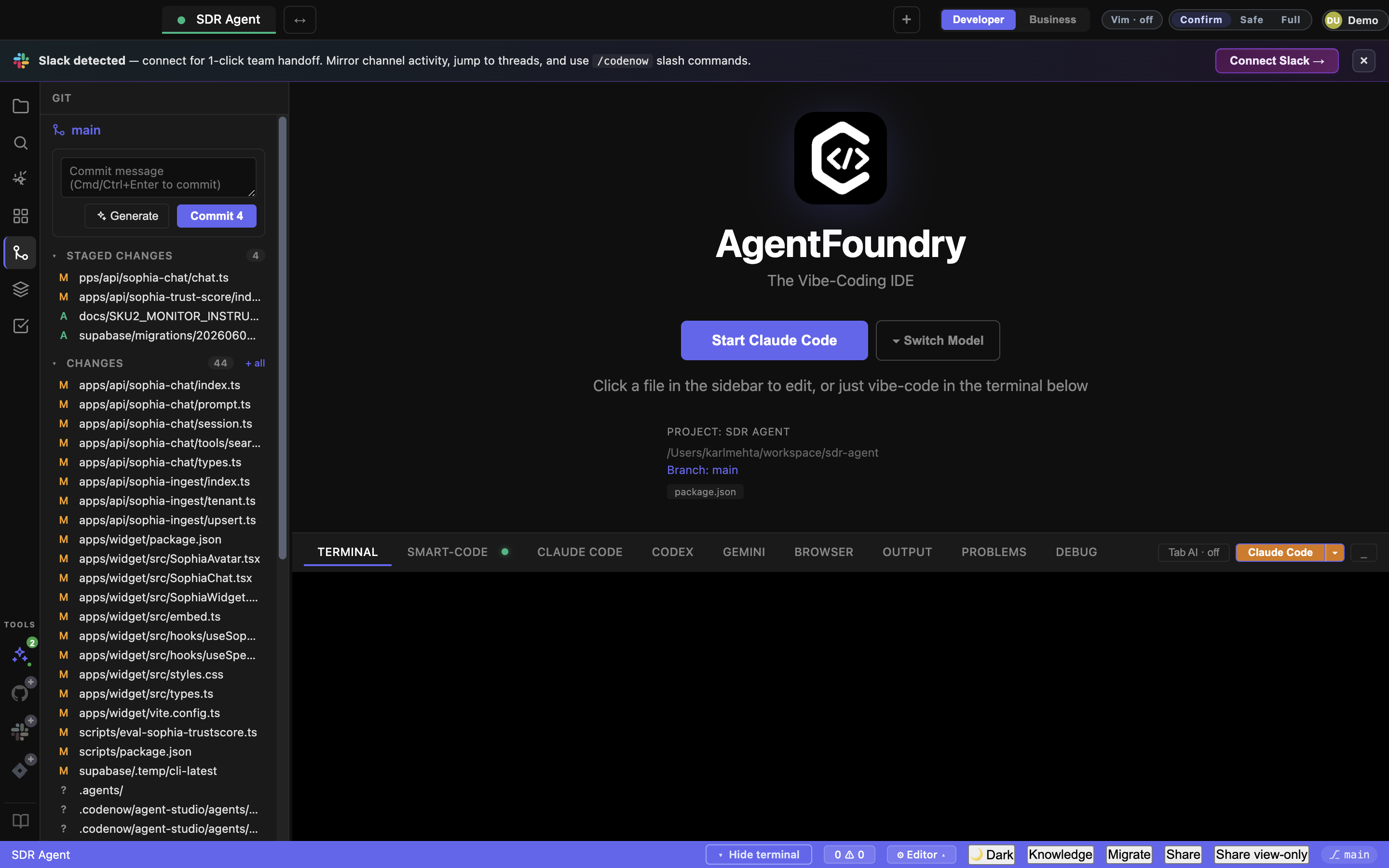Open the errors and warnings counter
This screenshot has width=1389, height=868.
[x=849, y=855]
